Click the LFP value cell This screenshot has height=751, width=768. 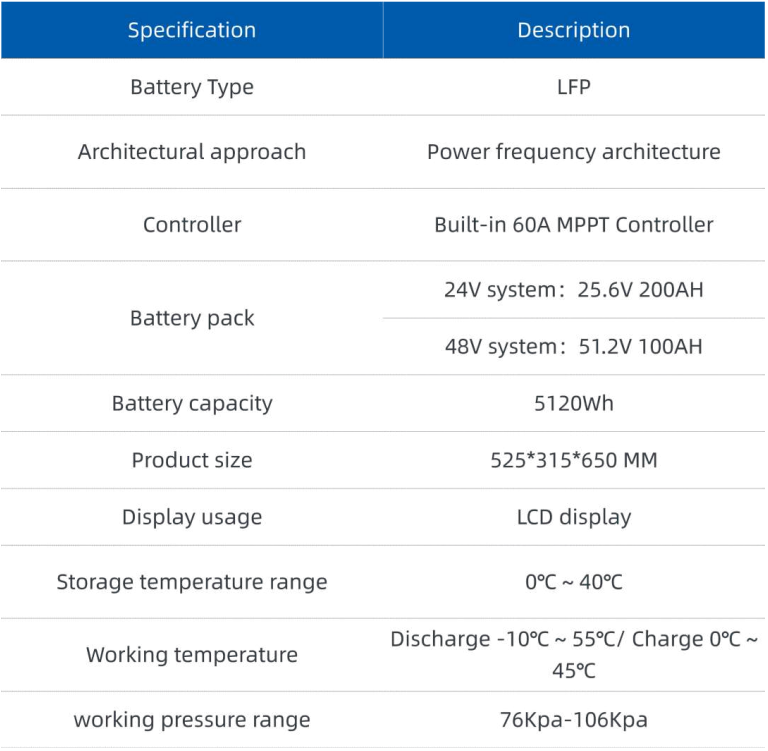574,87
